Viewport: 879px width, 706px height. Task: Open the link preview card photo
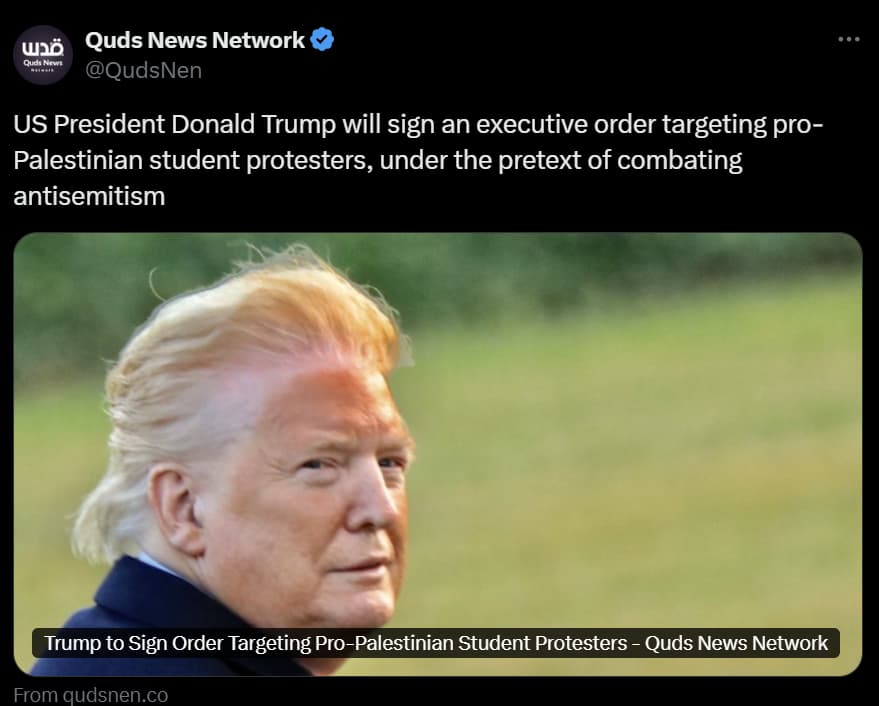pos(438,454)
